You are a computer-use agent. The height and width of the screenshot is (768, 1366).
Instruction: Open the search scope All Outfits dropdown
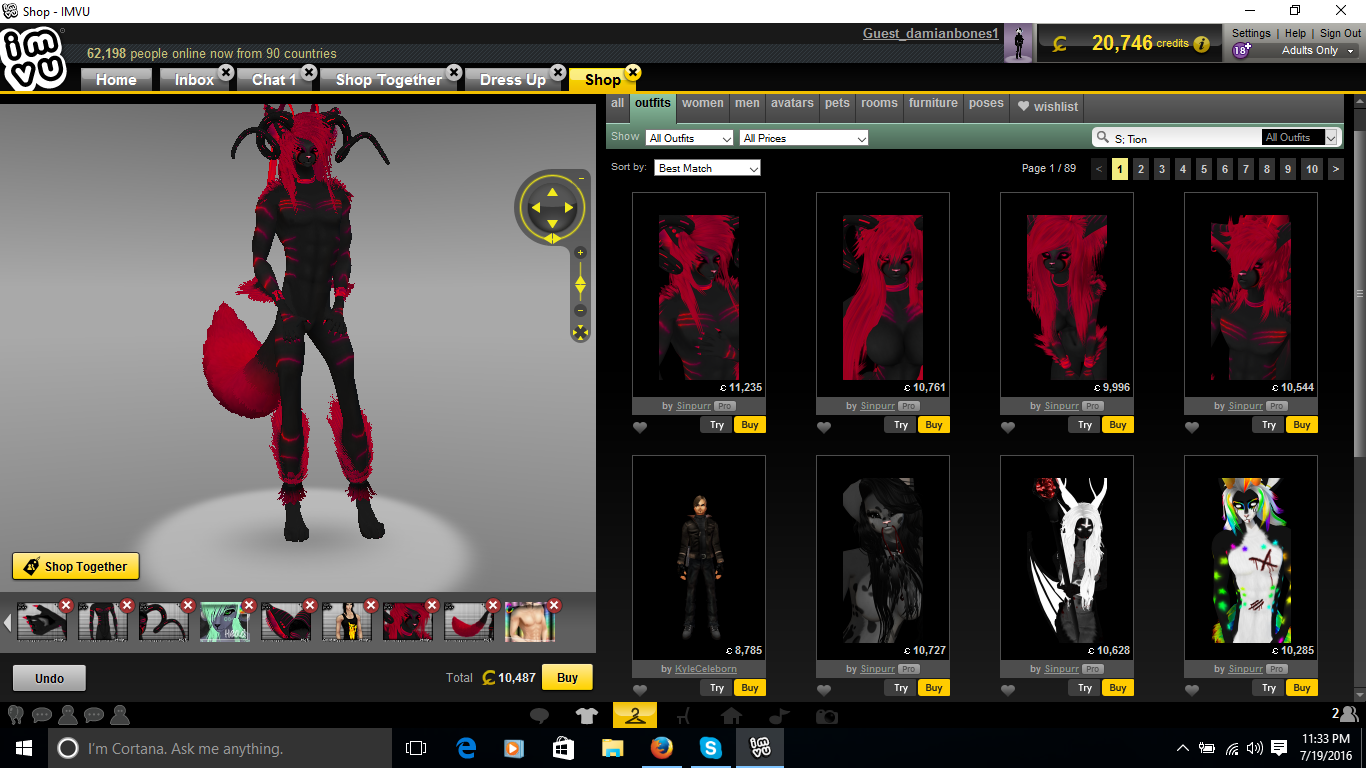[x=1300, y=137]
